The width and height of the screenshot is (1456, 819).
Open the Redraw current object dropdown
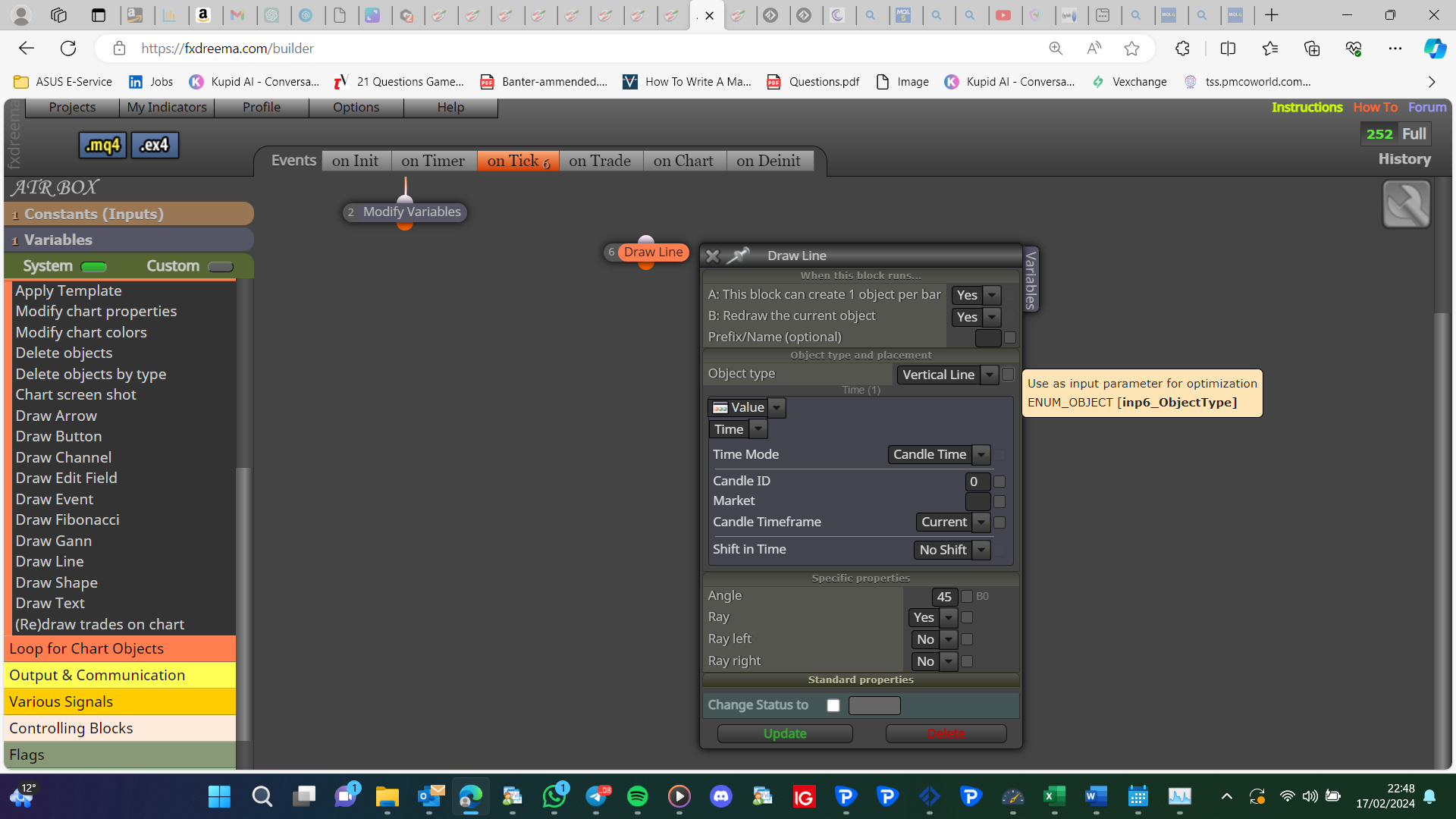pos(976,317)
